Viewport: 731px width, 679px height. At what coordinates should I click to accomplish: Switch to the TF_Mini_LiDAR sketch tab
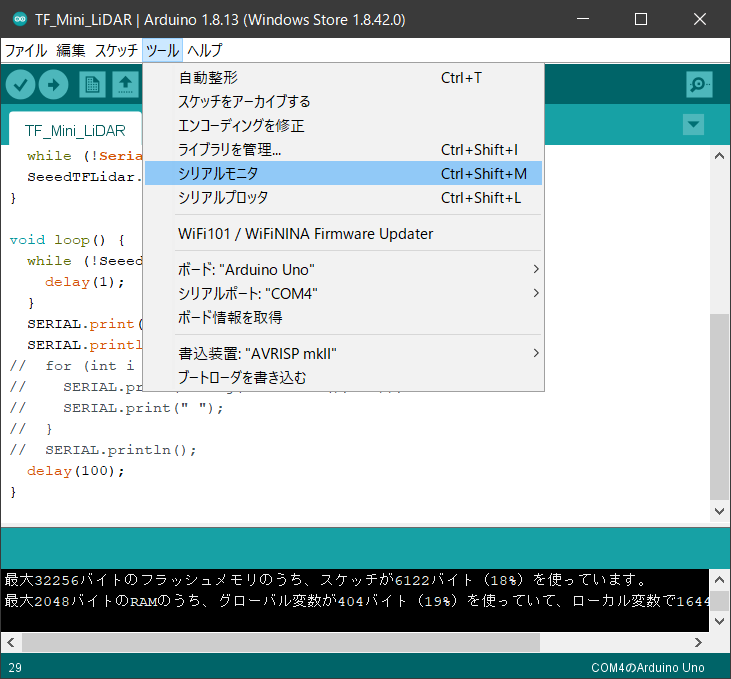pos(75,130)
